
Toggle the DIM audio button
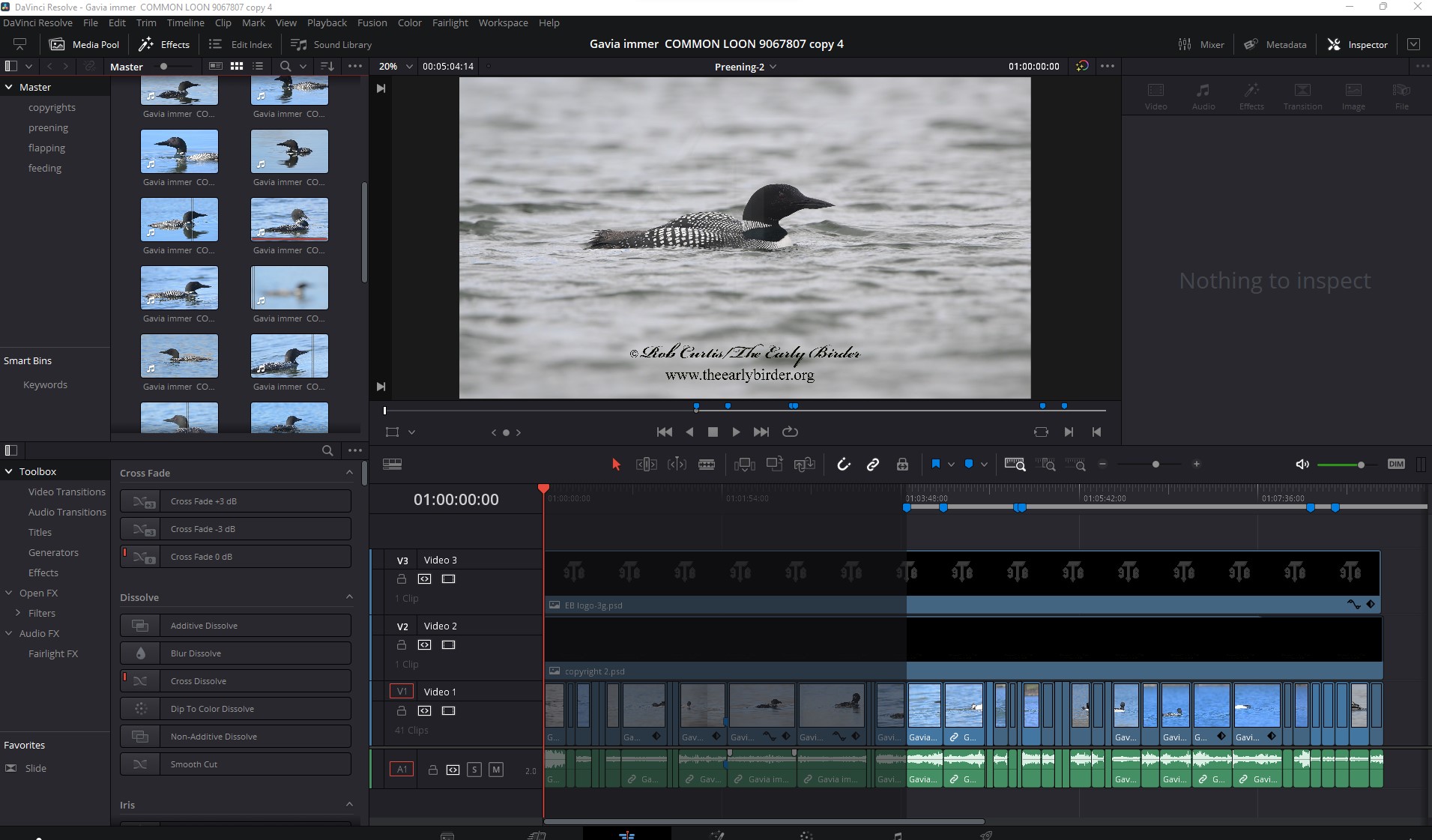point(1396,464)
